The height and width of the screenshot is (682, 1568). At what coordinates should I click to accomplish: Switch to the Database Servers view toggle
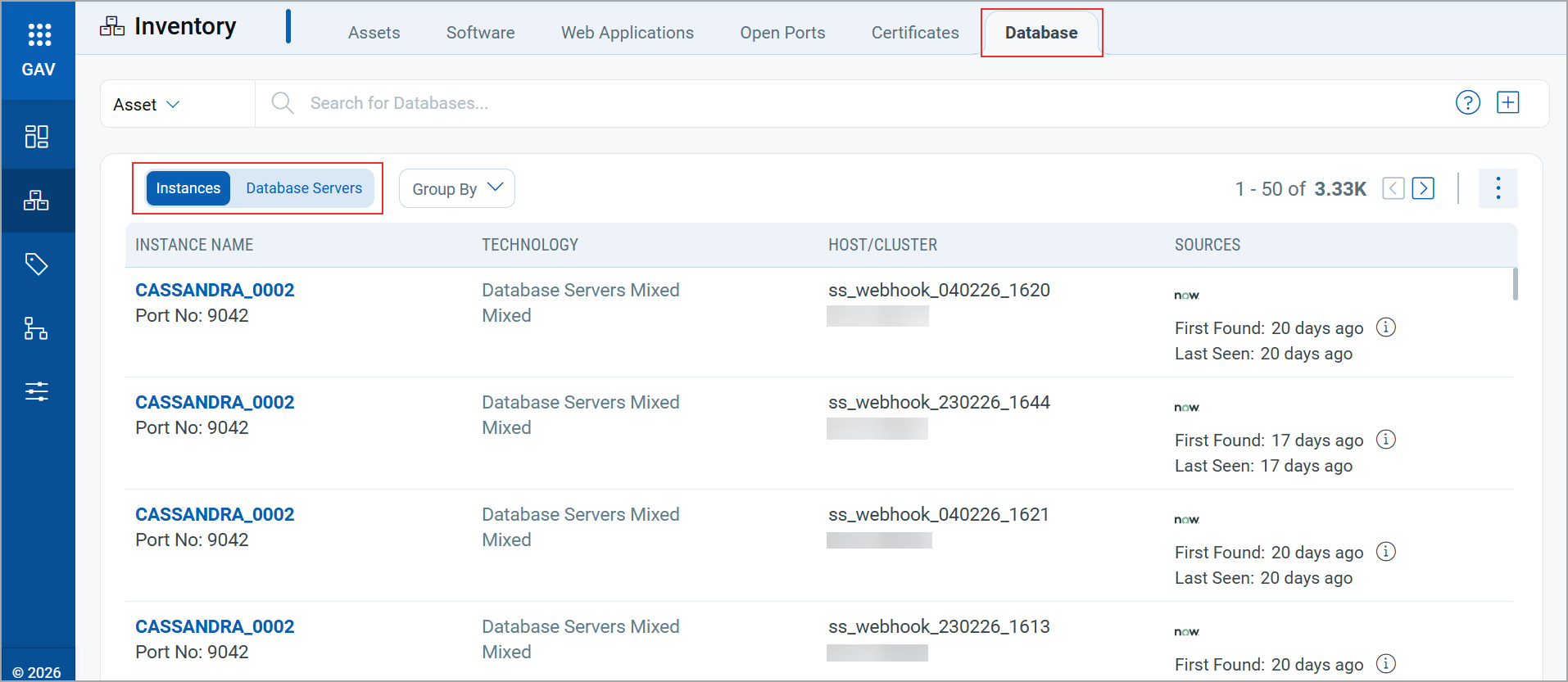coord(304,188)
